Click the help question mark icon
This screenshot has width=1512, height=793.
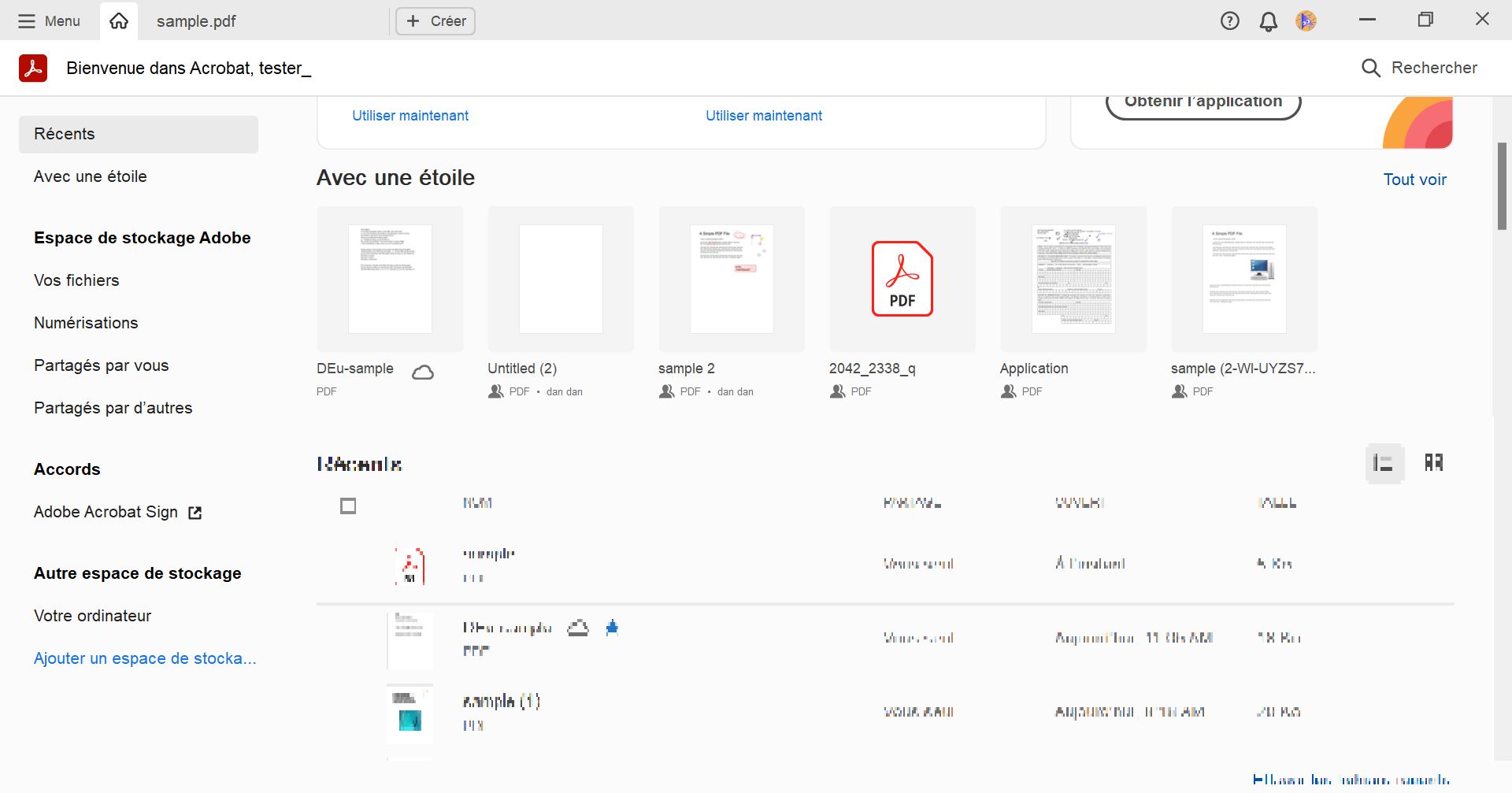click(1229, 20)
